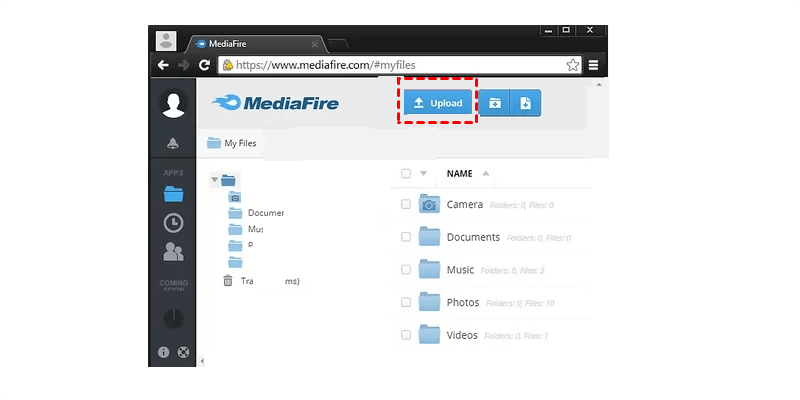The width and height of the screenshot is (800, 400).
Task: Close the MediaFire browser tab
Action: (315, 44)
